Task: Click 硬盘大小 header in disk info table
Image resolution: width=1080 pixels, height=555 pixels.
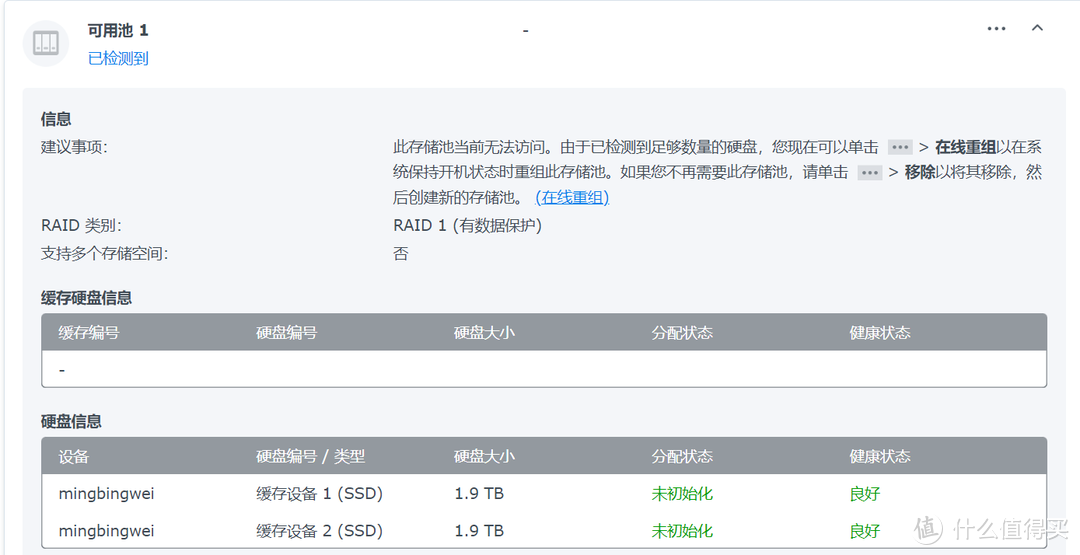Action: pos(484,456)
